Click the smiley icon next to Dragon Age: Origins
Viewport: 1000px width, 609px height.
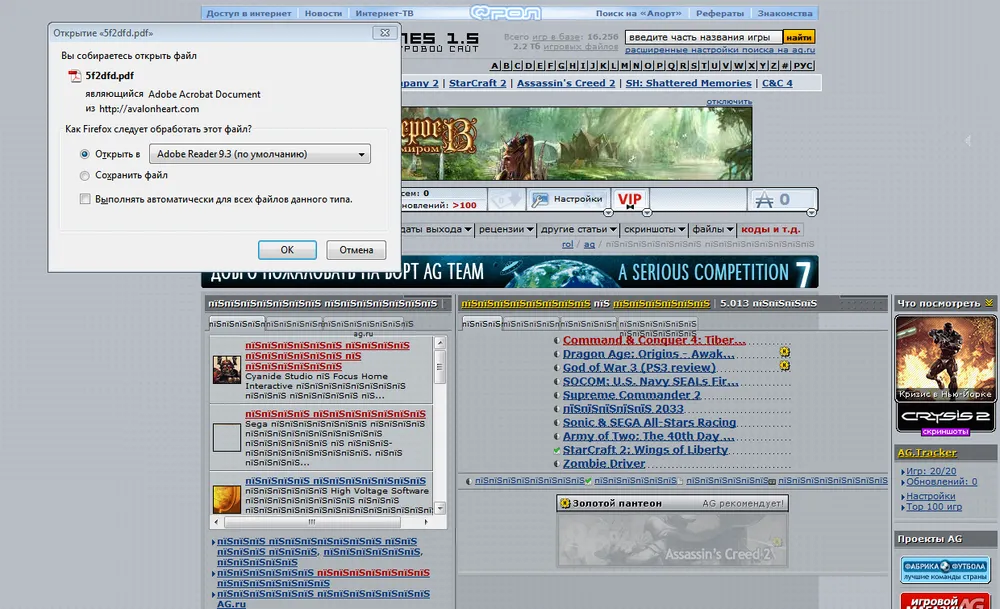pos(785,353)
